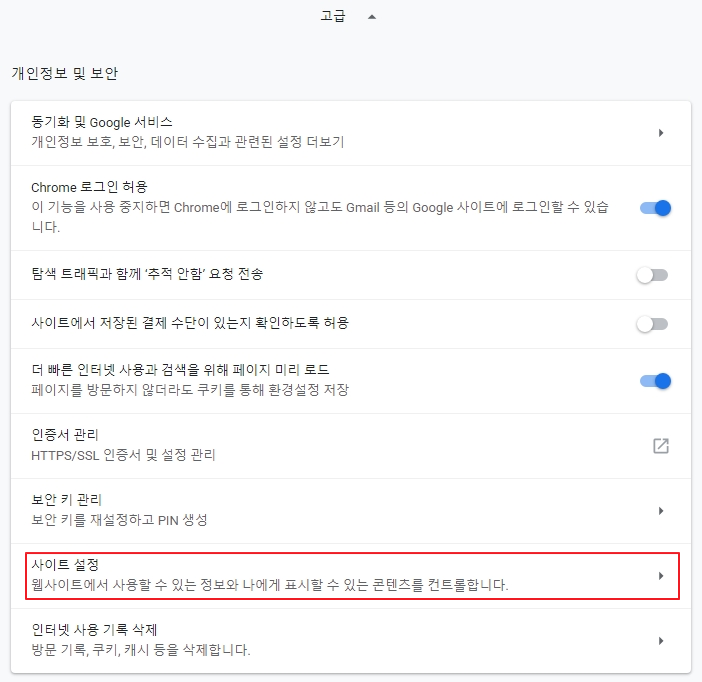Click 방문 기록, 쿠키, 캐시 등을 삭제합니다 description

pyautogui.click(x=141, y=650)
